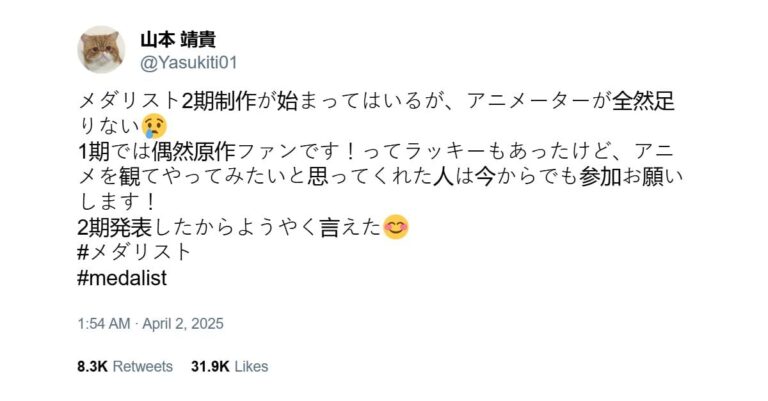The image size is (768, 401).
Task: Open the @Yasukiti01 handle link
Action: pos(189,63)
